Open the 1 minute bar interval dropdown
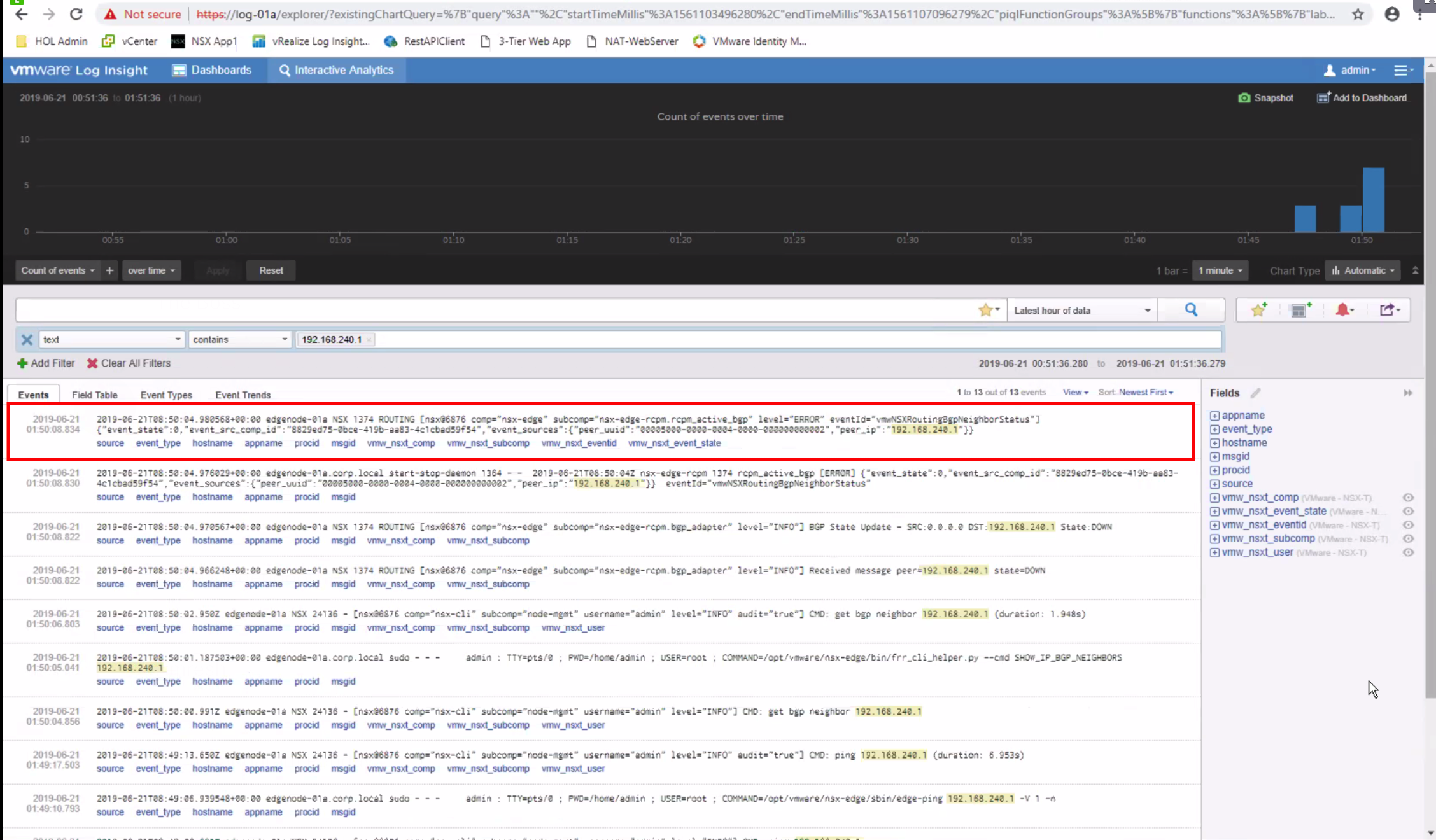 (1220, 270)
